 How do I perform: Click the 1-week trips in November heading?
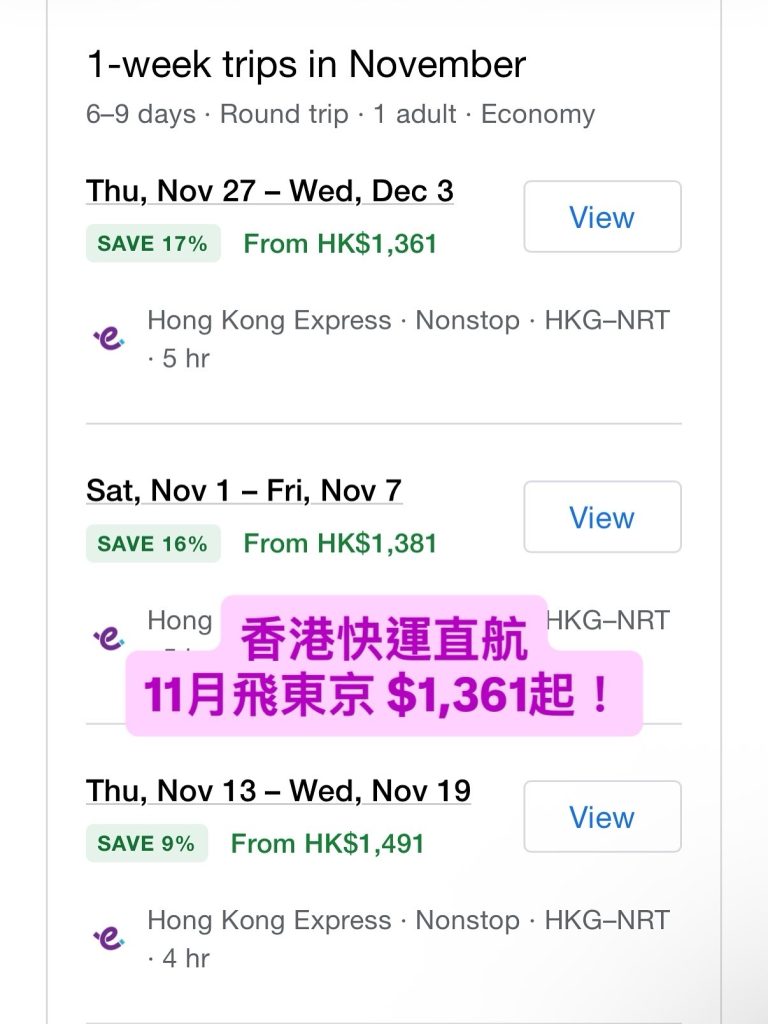306,65
